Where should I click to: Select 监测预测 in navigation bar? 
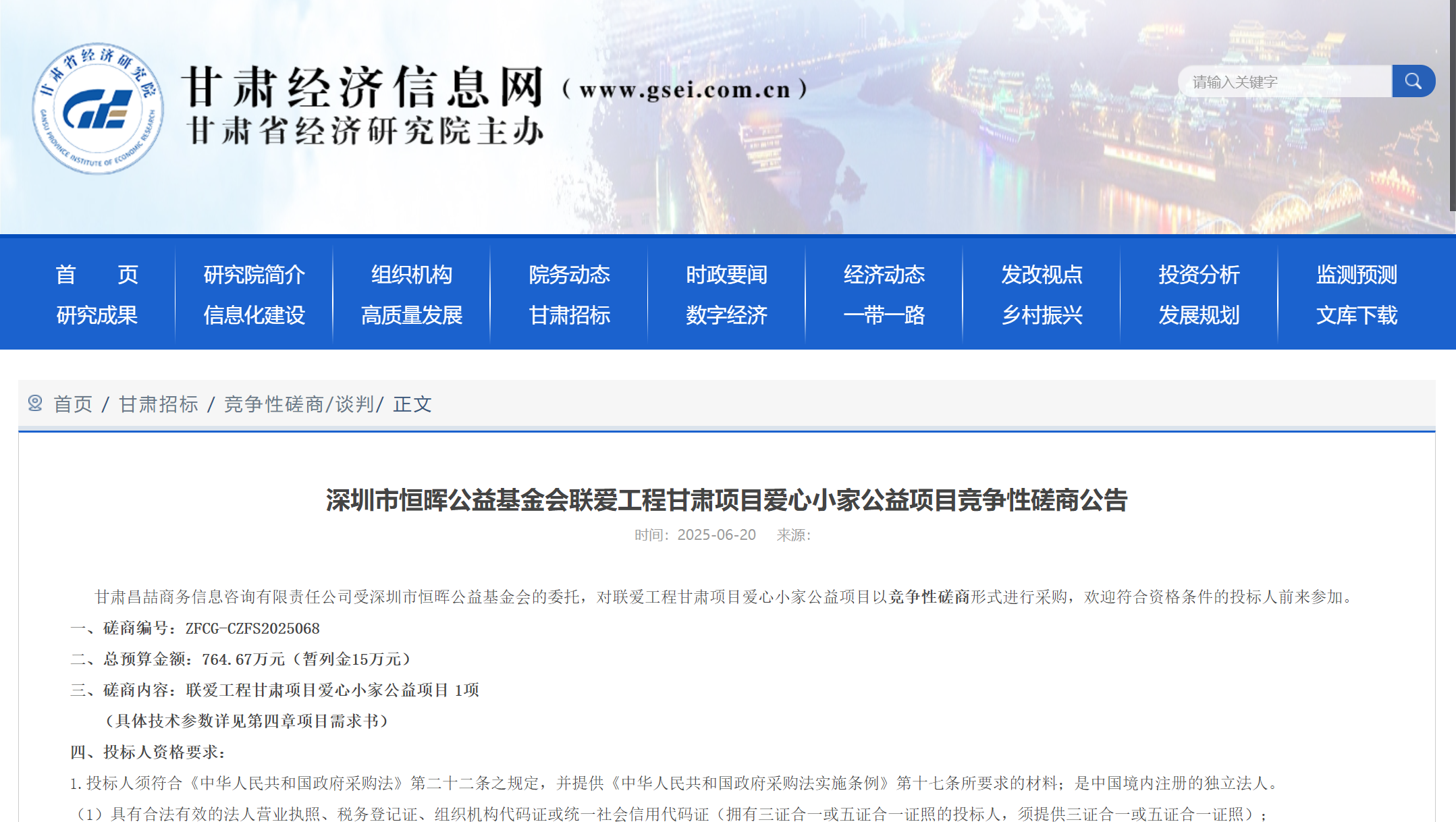tap(1357, 275)
